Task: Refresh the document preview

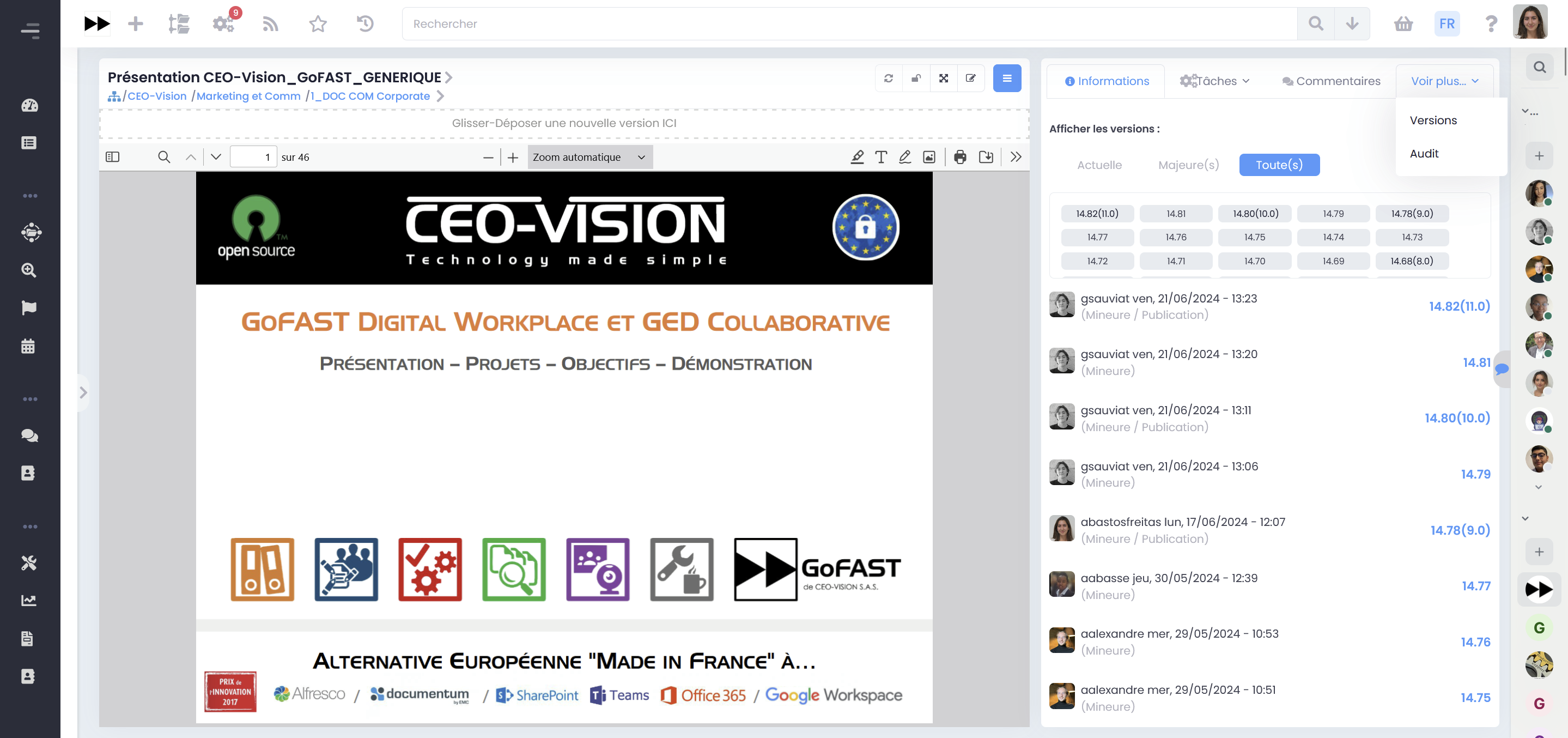Action: point(888,78)
